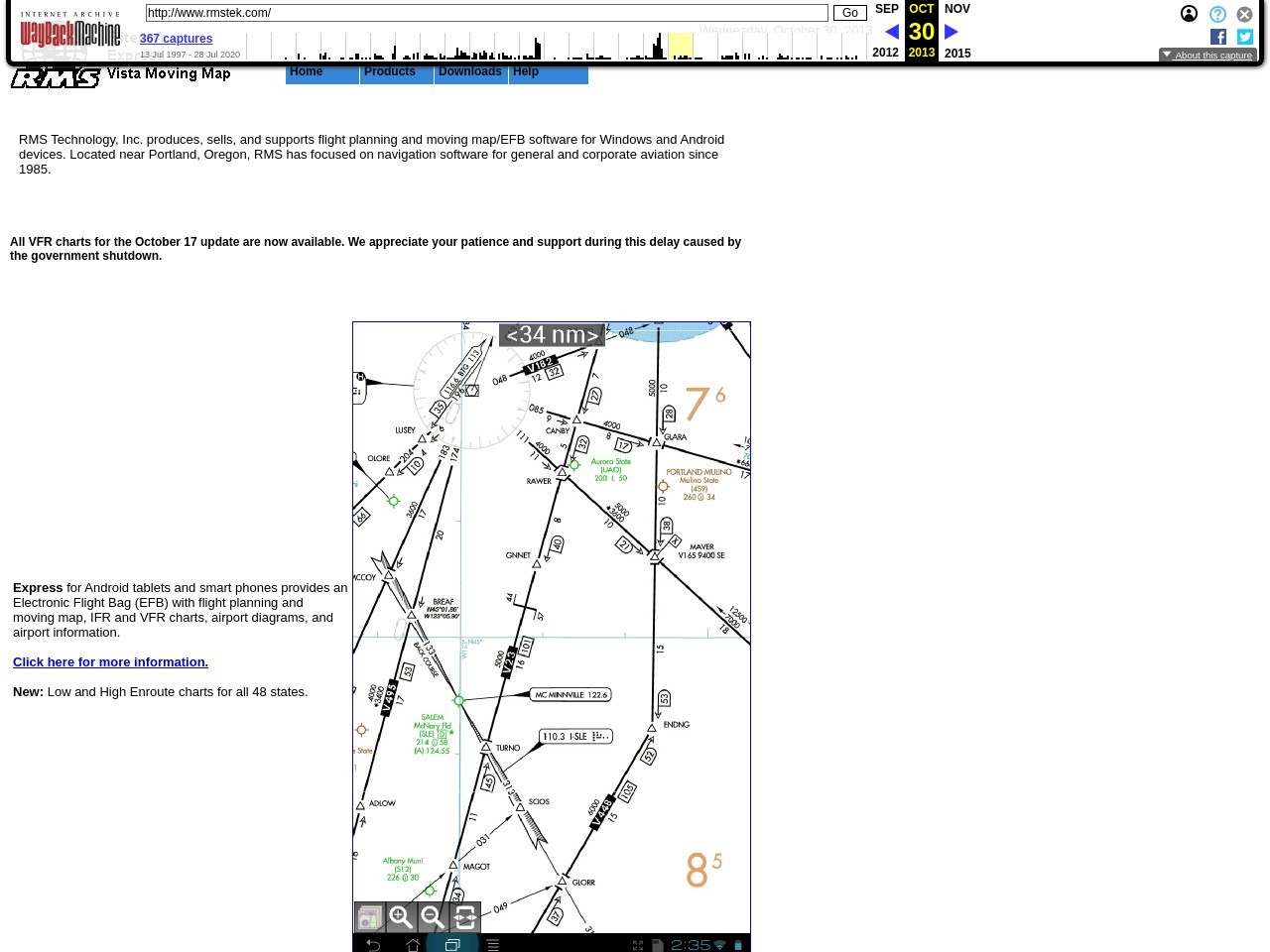
Task: Select the Home menu item
Action: pos(307,72)
